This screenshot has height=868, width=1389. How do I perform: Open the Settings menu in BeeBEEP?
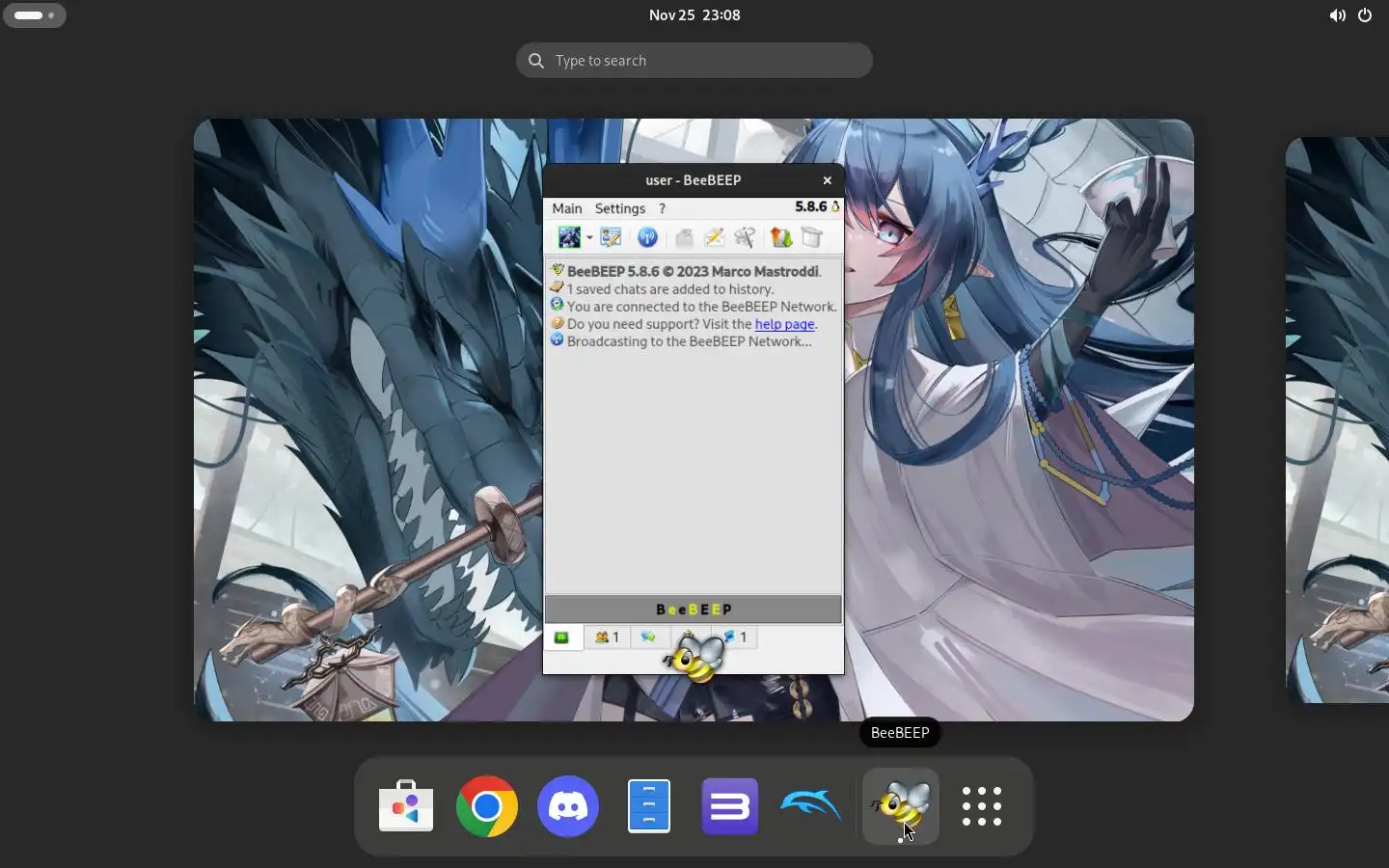(619, 208)
